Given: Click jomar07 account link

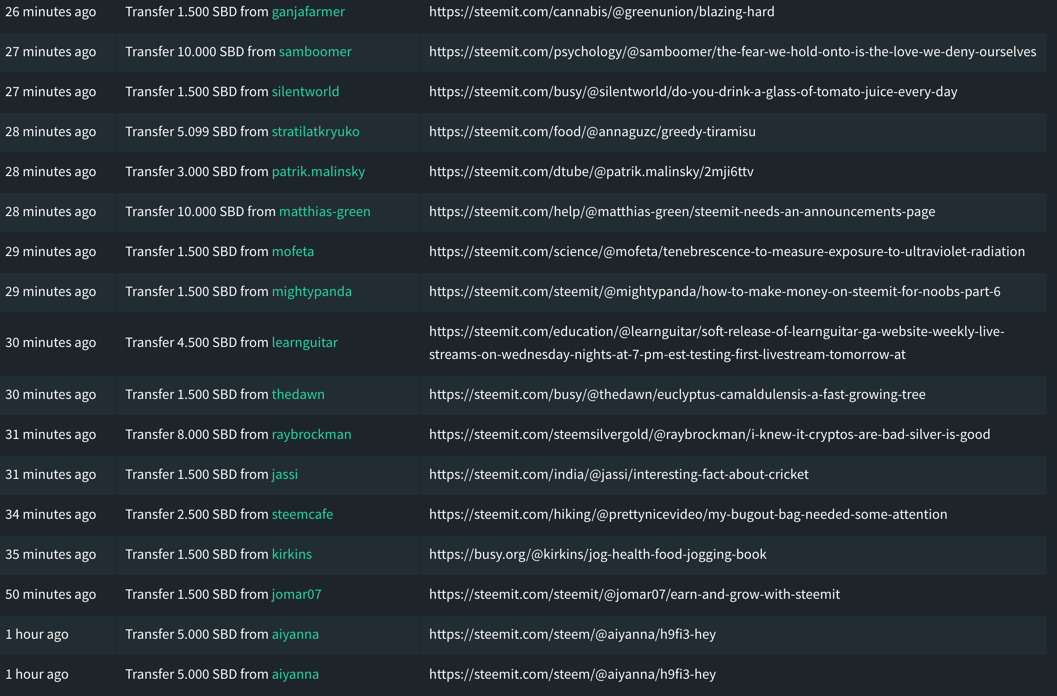Looking at the screenshot, I should tap(296, 595).
